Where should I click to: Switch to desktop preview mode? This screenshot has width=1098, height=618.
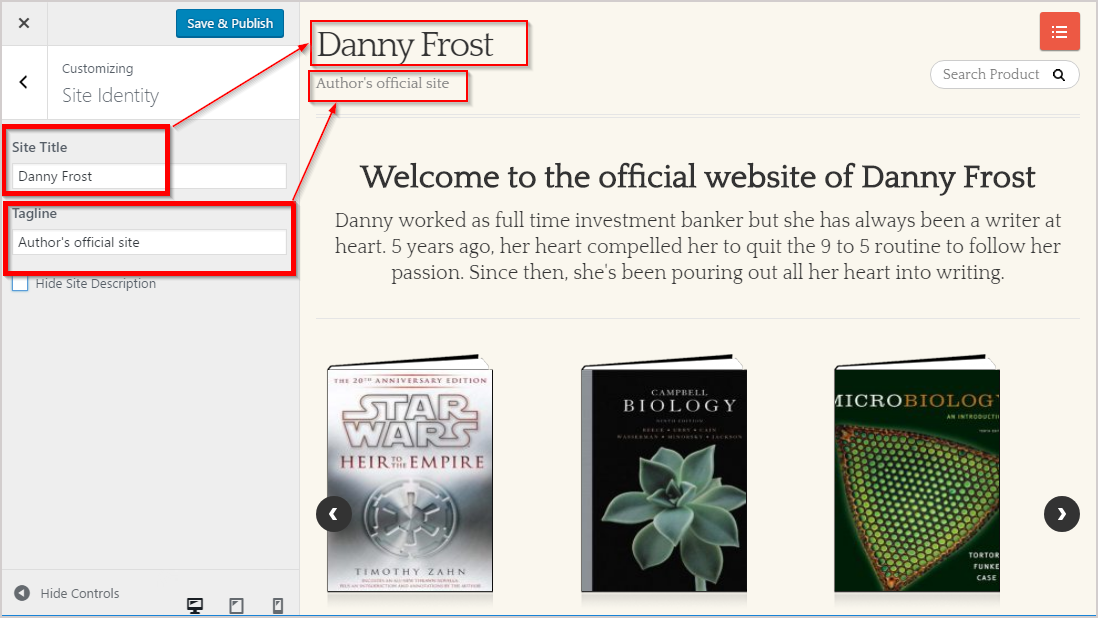tap(195, 605)
